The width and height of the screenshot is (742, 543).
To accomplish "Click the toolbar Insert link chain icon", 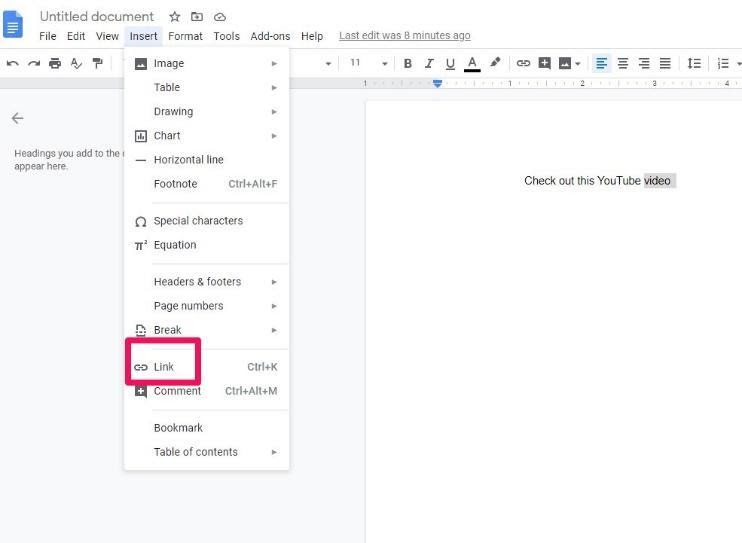I will point(523,63).
